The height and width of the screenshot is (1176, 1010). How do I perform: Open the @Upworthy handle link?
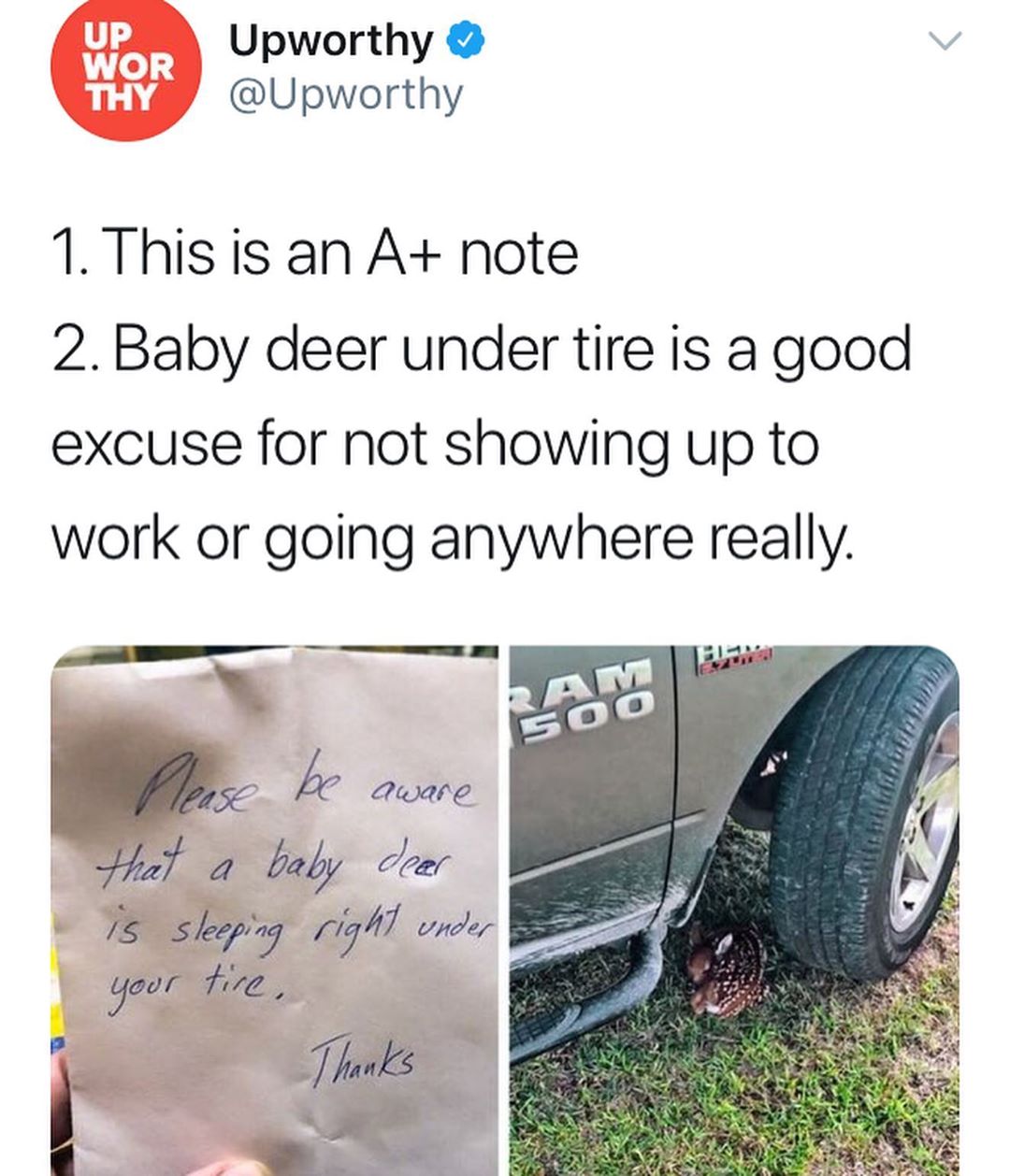pos(346,95)
